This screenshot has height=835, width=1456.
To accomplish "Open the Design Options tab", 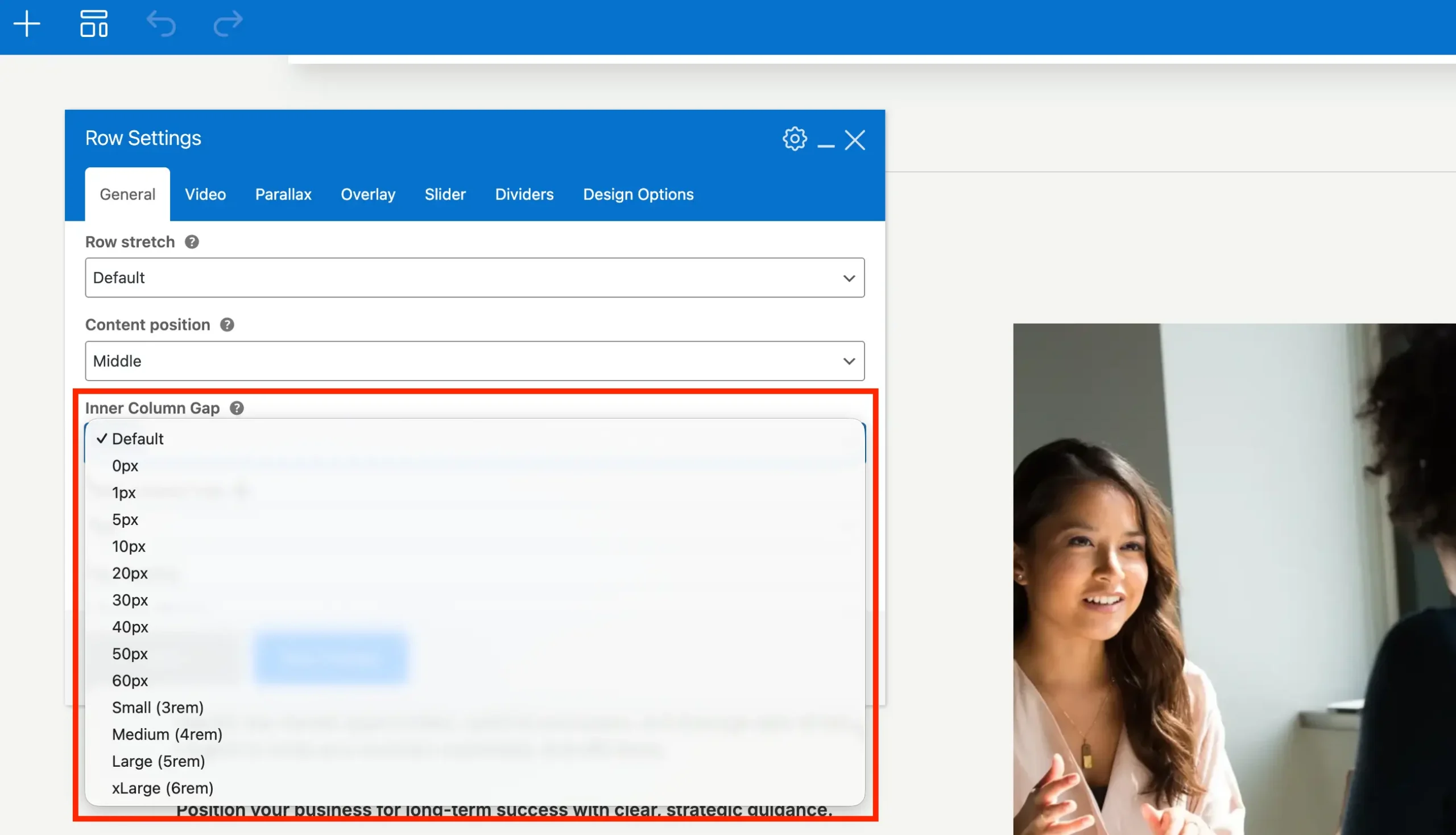I will 638,195.
